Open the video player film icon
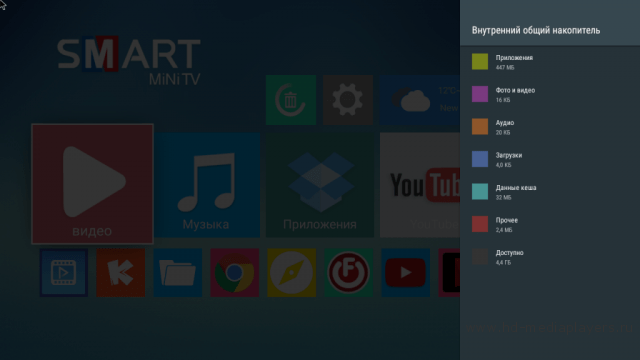The width and height of the screenshot is (640, 360). click(x=64, y=272)
